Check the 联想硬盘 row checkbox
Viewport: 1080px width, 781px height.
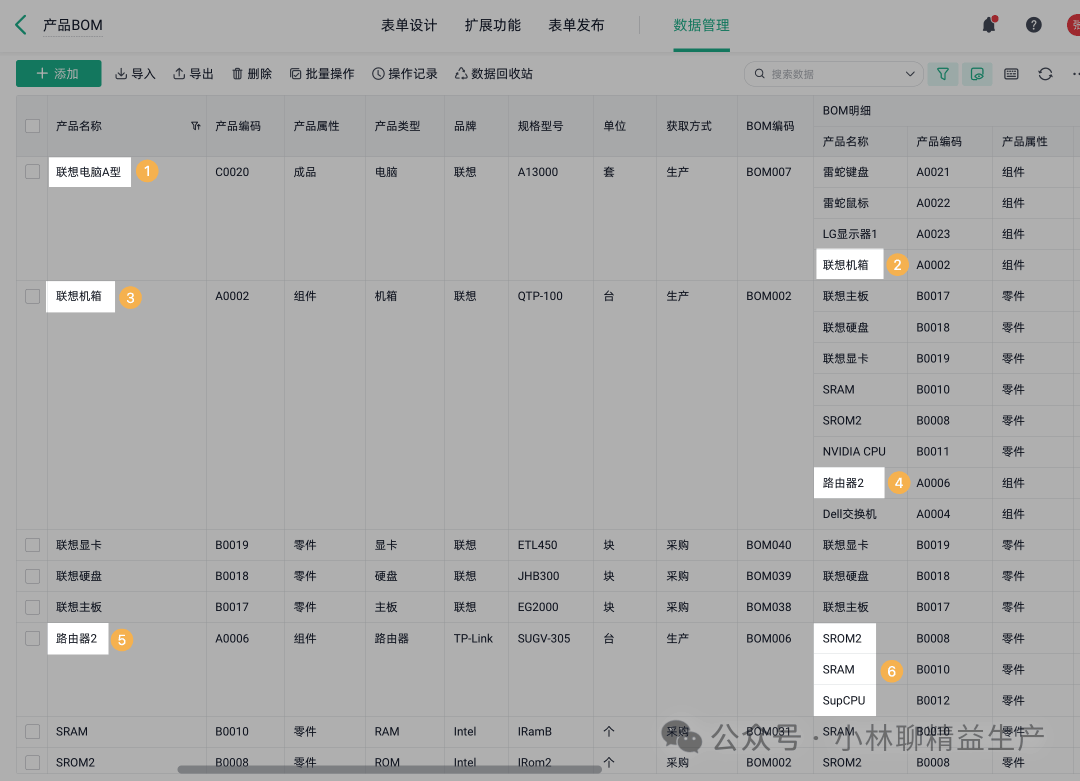click(32, 576)
